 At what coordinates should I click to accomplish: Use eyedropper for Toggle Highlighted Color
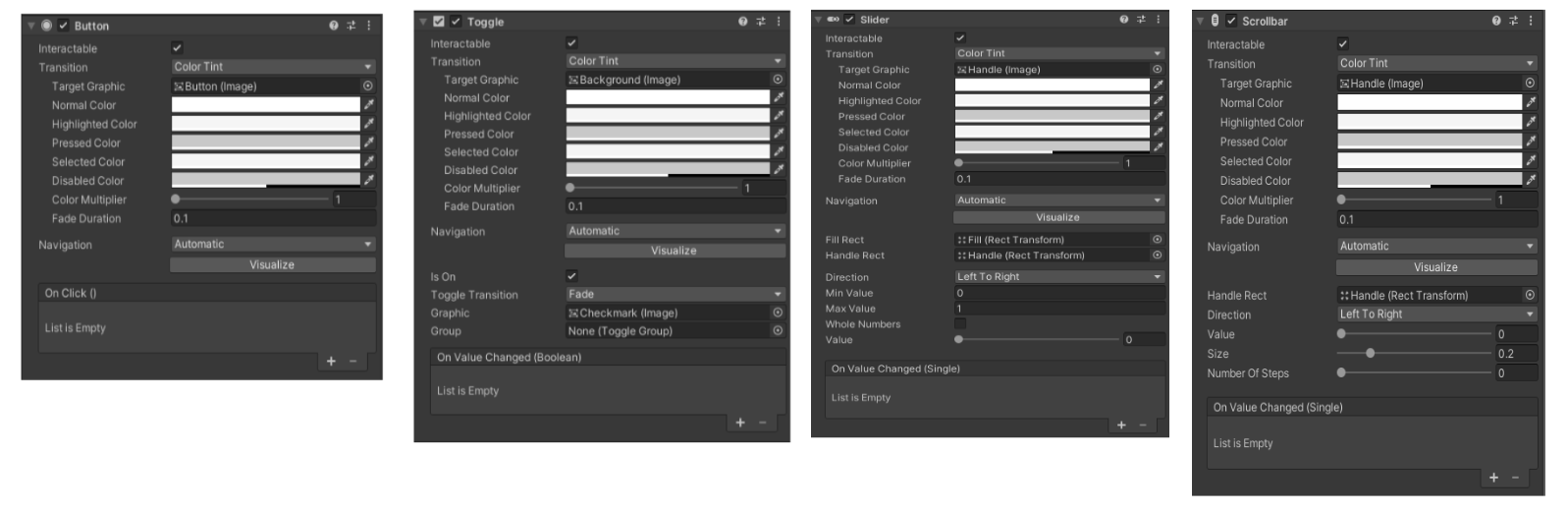click(779, 116)
